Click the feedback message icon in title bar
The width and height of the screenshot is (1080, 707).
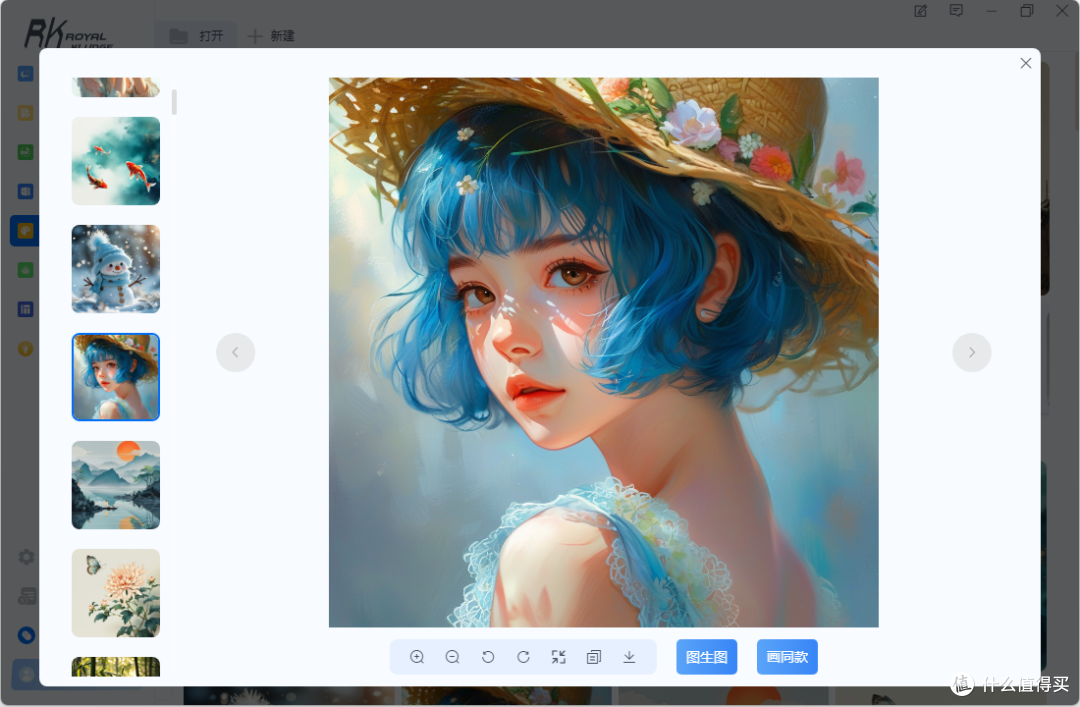956,11
